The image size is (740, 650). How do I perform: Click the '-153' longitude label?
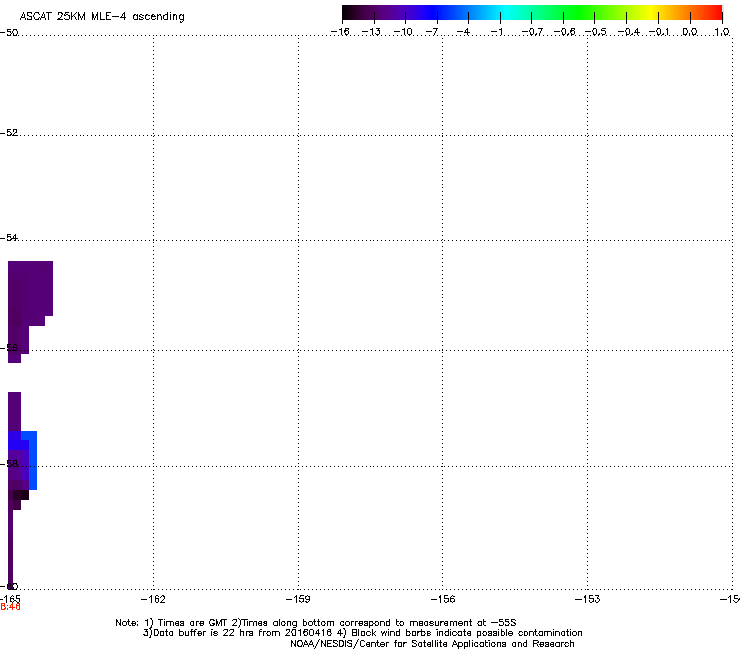pyautogui.click(x=588, y=599)
